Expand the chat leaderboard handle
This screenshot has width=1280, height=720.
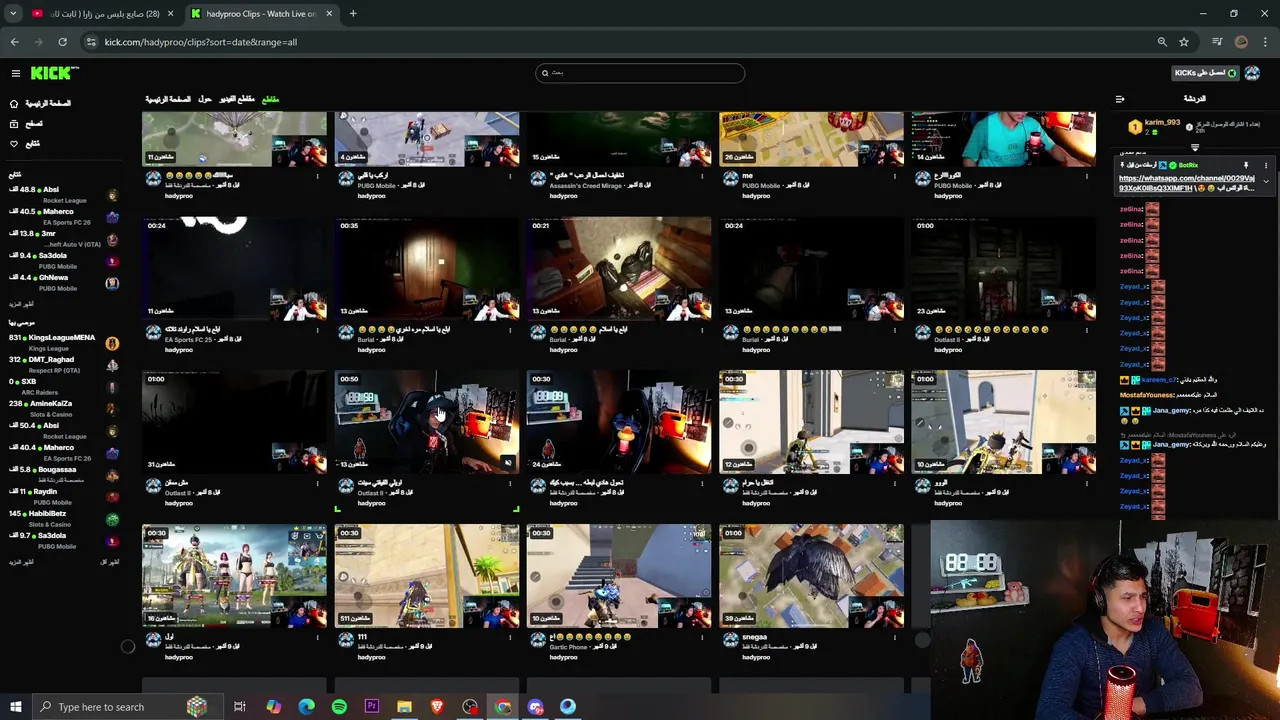click(1195, 148)
